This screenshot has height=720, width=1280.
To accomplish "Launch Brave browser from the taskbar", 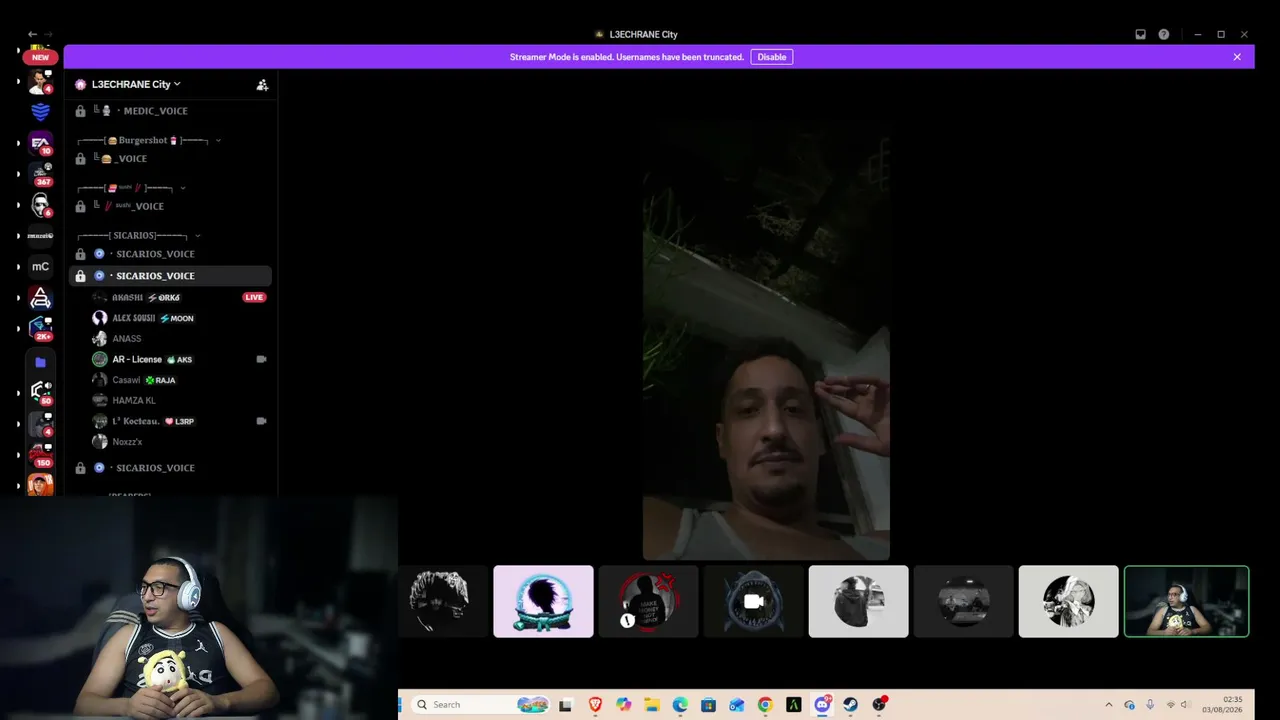I will [595, 705].
